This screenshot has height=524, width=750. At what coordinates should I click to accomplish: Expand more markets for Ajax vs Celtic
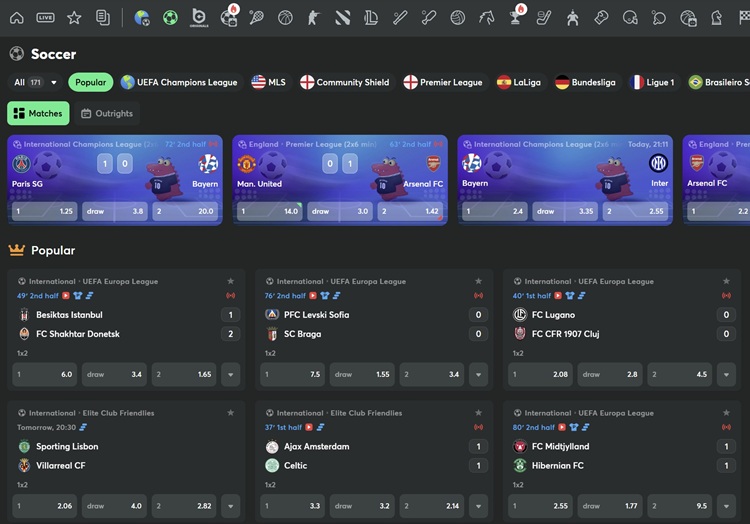click(479, 506)
